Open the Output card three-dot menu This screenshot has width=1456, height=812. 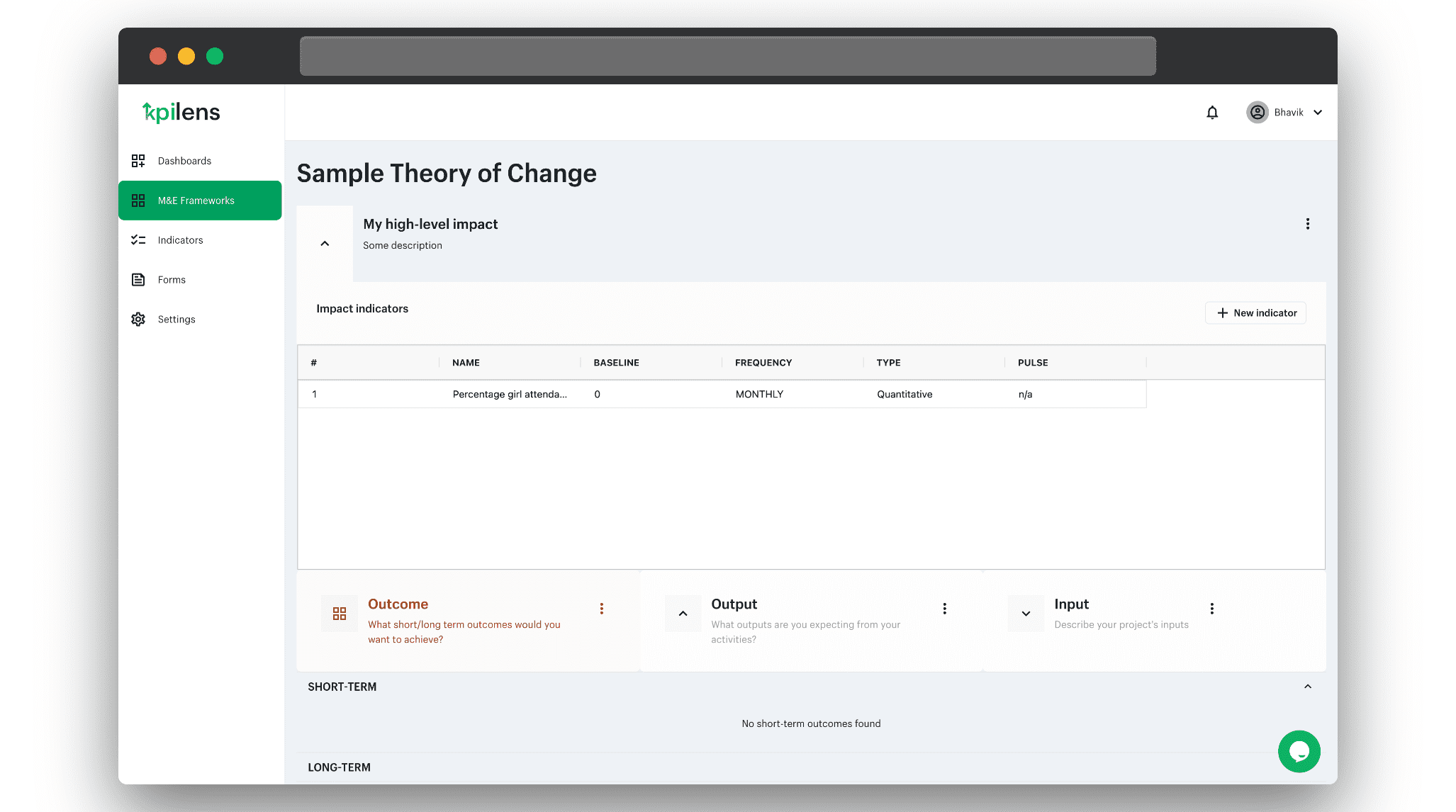(x=945, y=609)
